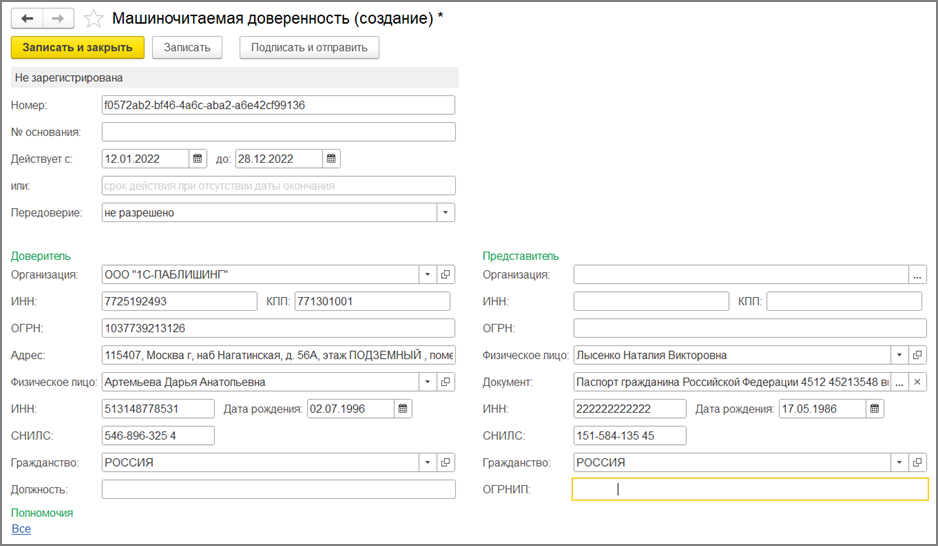Click the back navigation arrow

point(26,19)
